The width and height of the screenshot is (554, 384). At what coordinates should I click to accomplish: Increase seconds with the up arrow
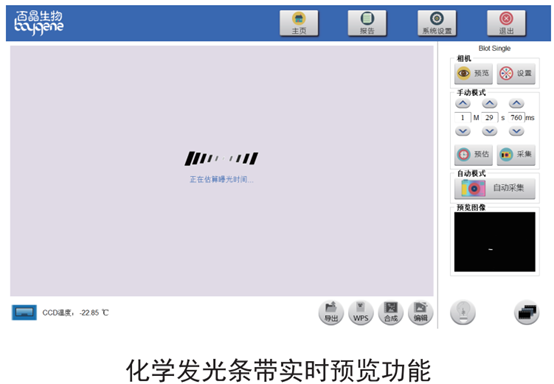click(x=489, y=104)
